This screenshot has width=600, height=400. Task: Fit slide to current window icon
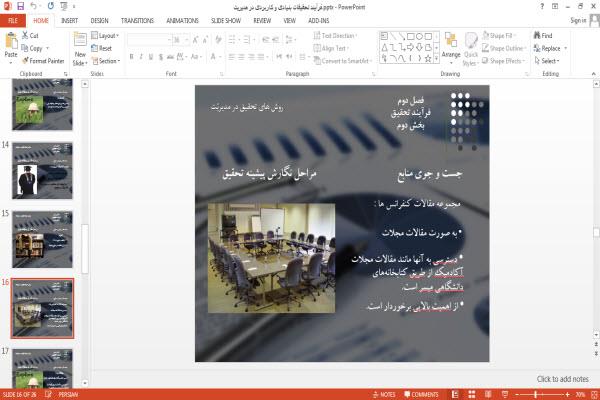[594, 395]
